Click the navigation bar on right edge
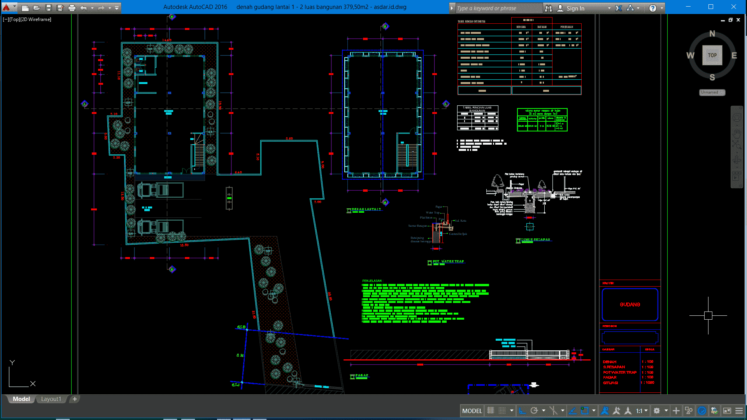 click(x=736, y=148)
